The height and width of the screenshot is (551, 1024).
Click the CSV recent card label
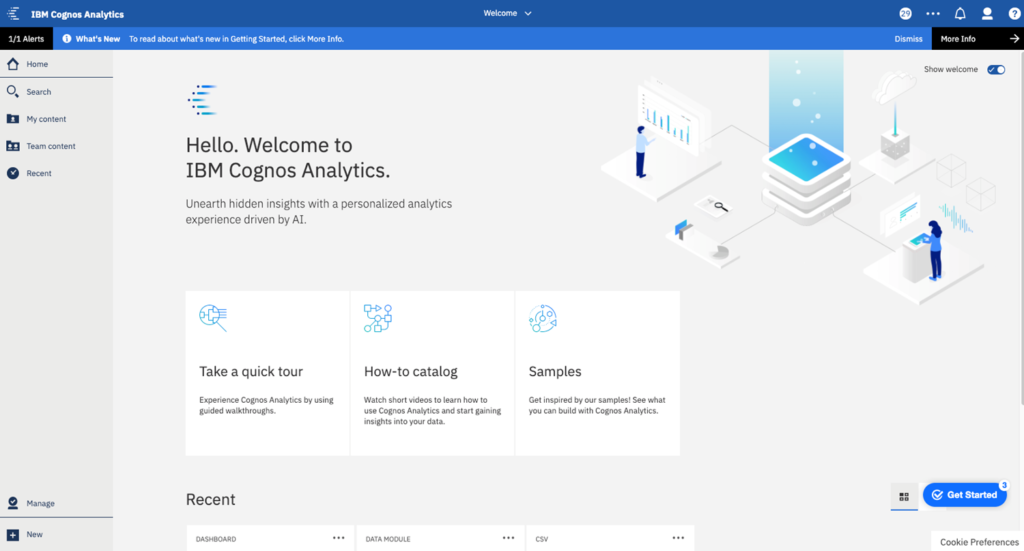[541, 539]
